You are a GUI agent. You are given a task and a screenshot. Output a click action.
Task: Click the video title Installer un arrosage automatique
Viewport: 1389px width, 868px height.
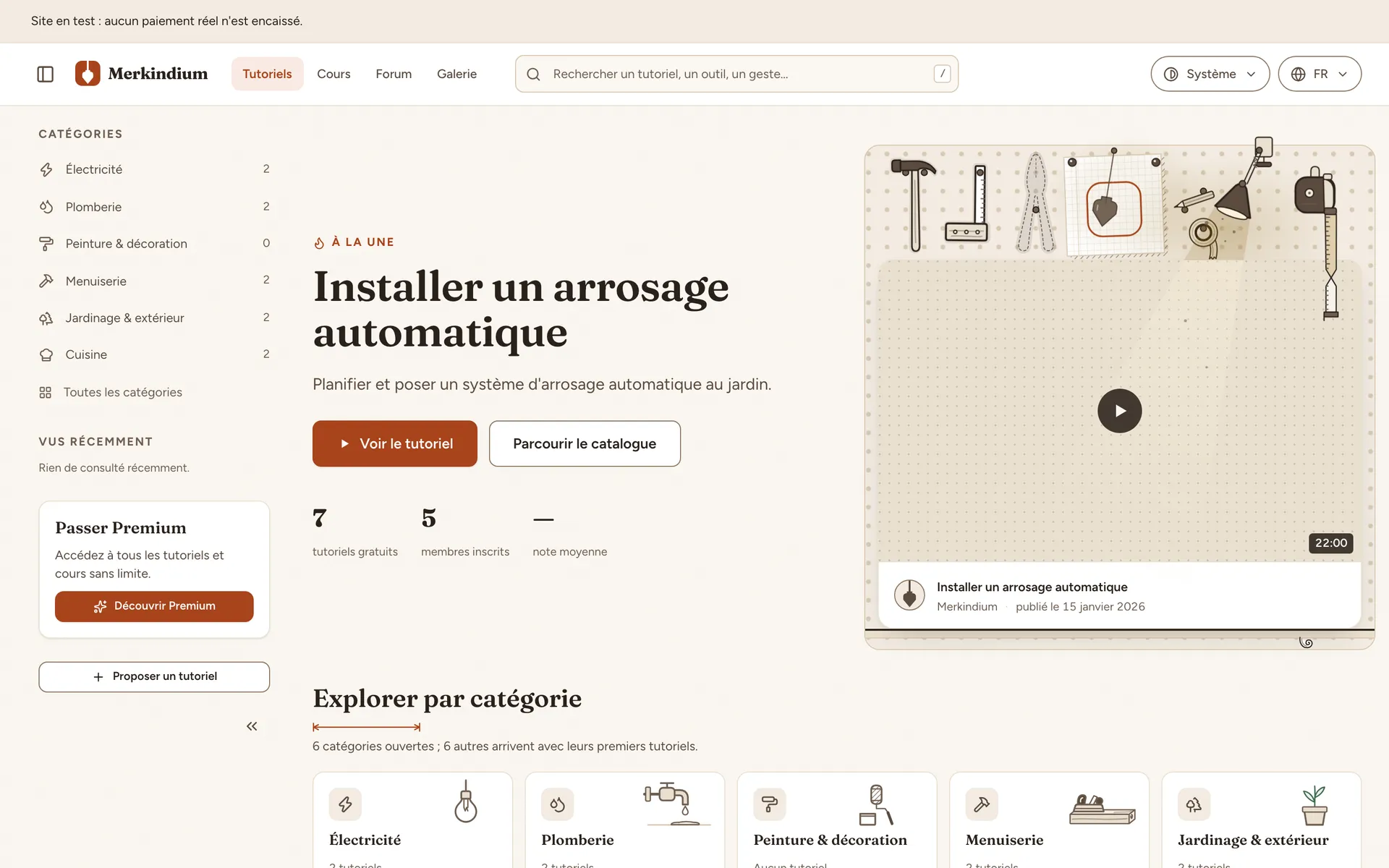[x=1032, y=587]
